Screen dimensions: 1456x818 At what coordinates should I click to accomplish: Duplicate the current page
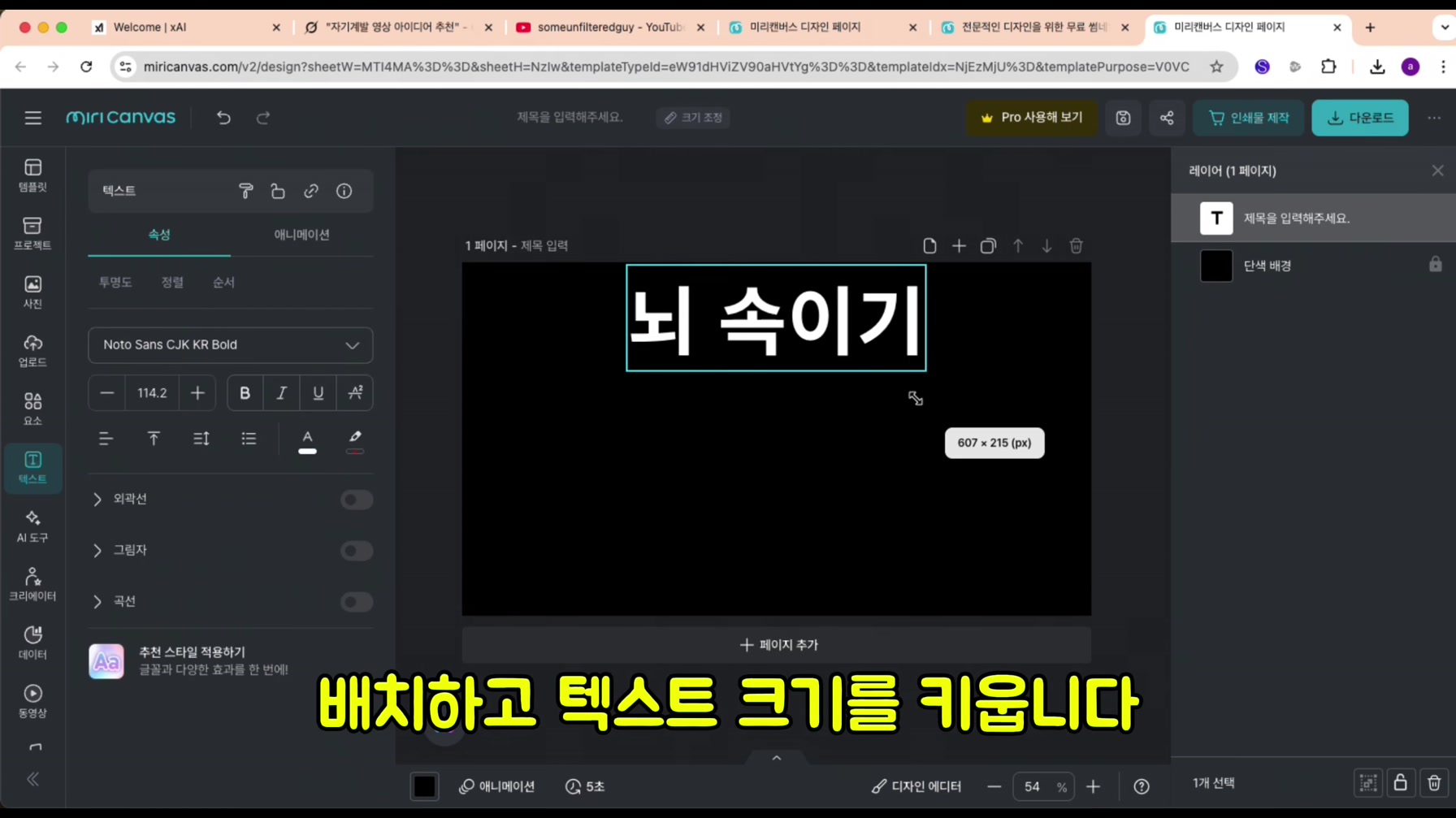pyautogui.click(x=988, y=246)
